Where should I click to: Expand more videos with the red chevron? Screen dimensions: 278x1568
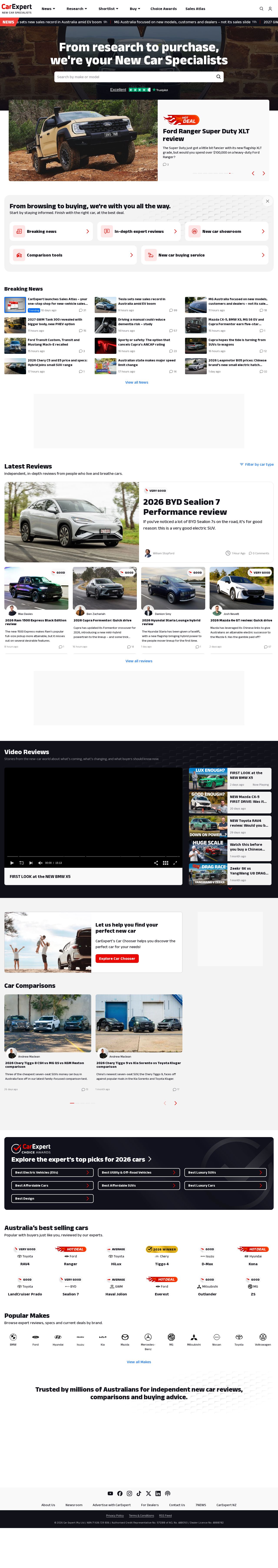[230, 889]
